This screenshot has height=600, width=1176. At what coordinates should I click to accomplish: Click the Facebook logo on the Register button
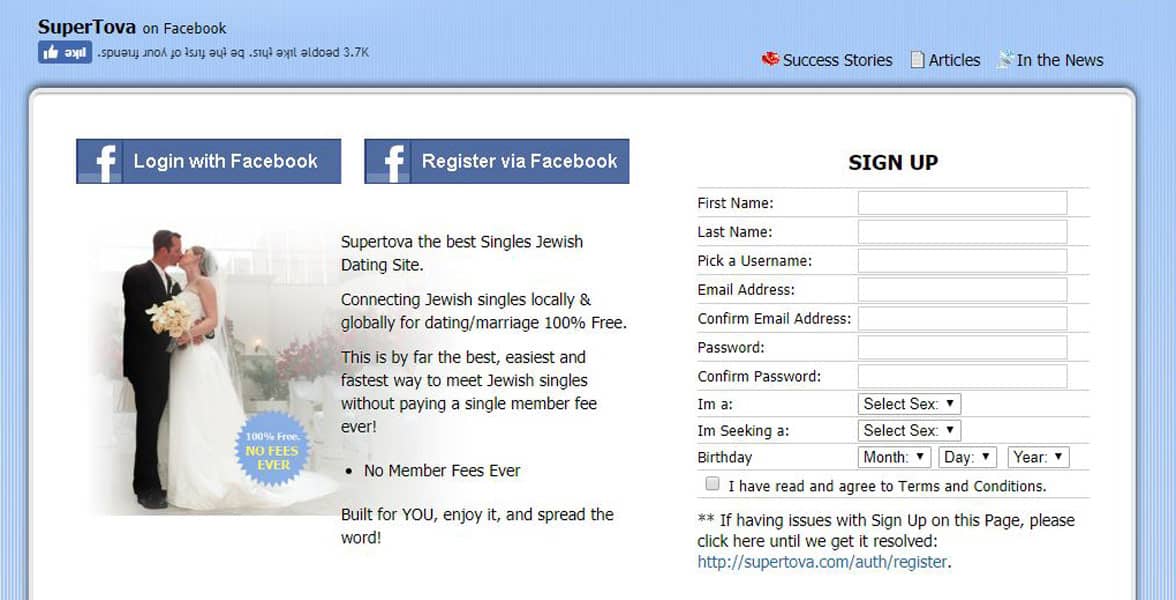387,161
